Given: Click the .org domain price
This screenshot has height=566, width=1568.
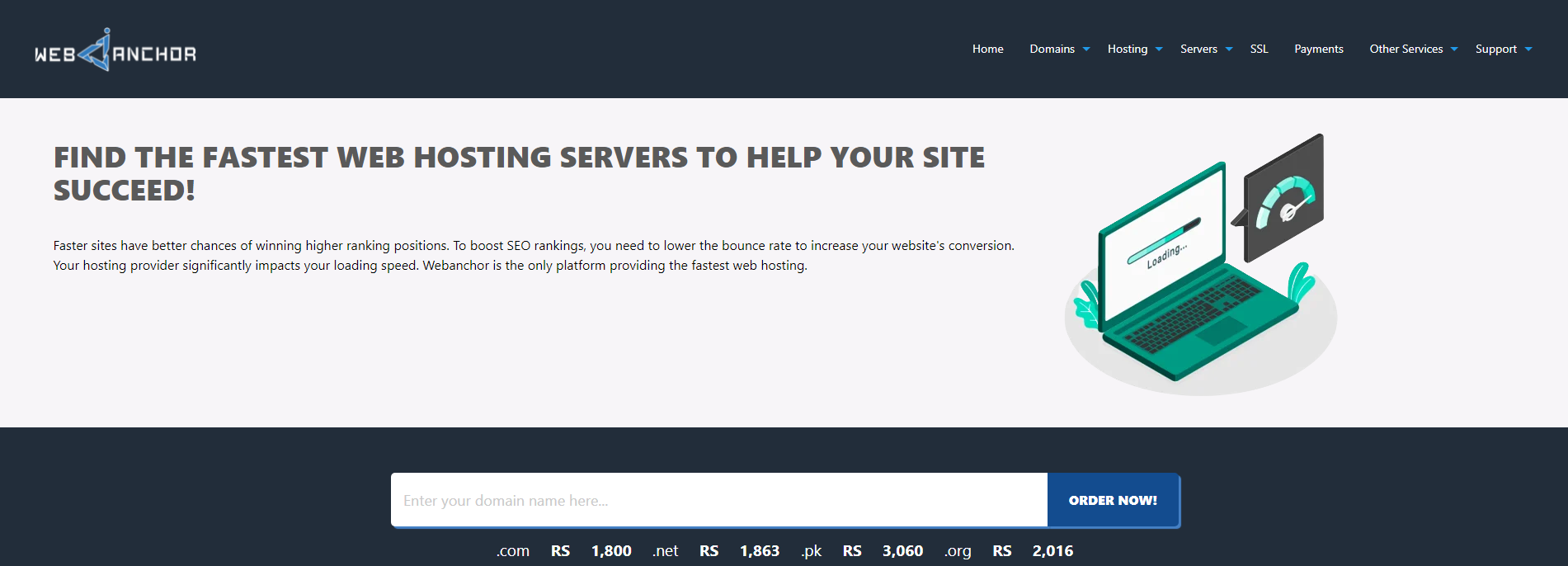Looking at the screenshot, I should [x=1052, y=551].
